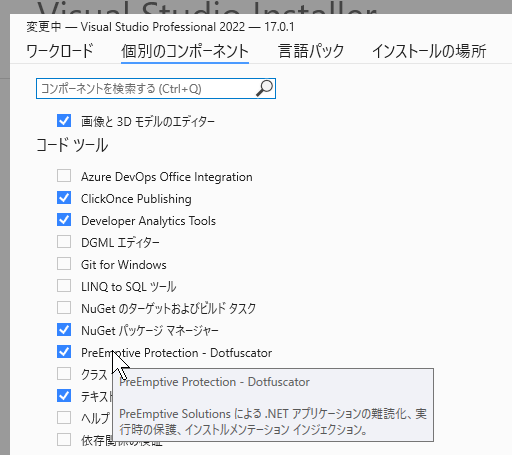Toggle PreEmptive Protection - Dotfuscator checkbox
Viewport: 512px width, 455px height.
point(64,352)
